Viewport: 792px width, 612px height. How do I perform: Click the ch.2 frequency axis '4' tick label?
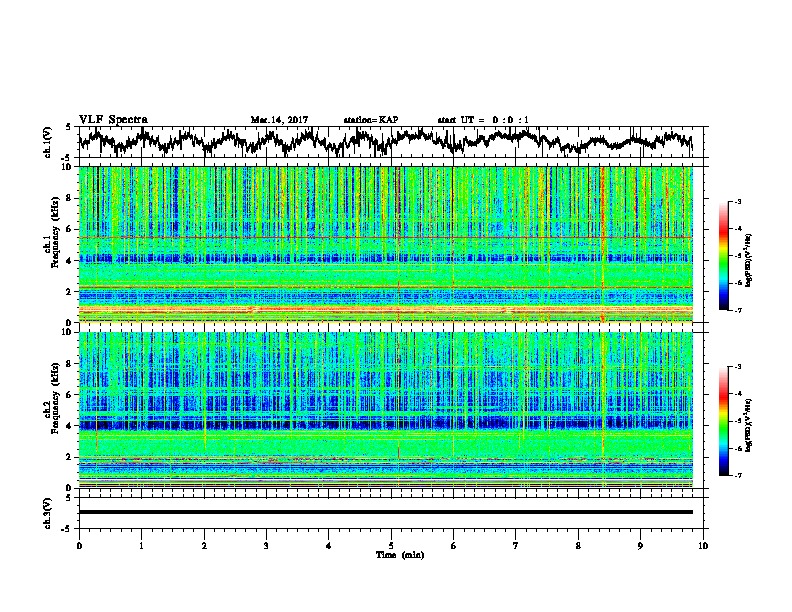70,426
